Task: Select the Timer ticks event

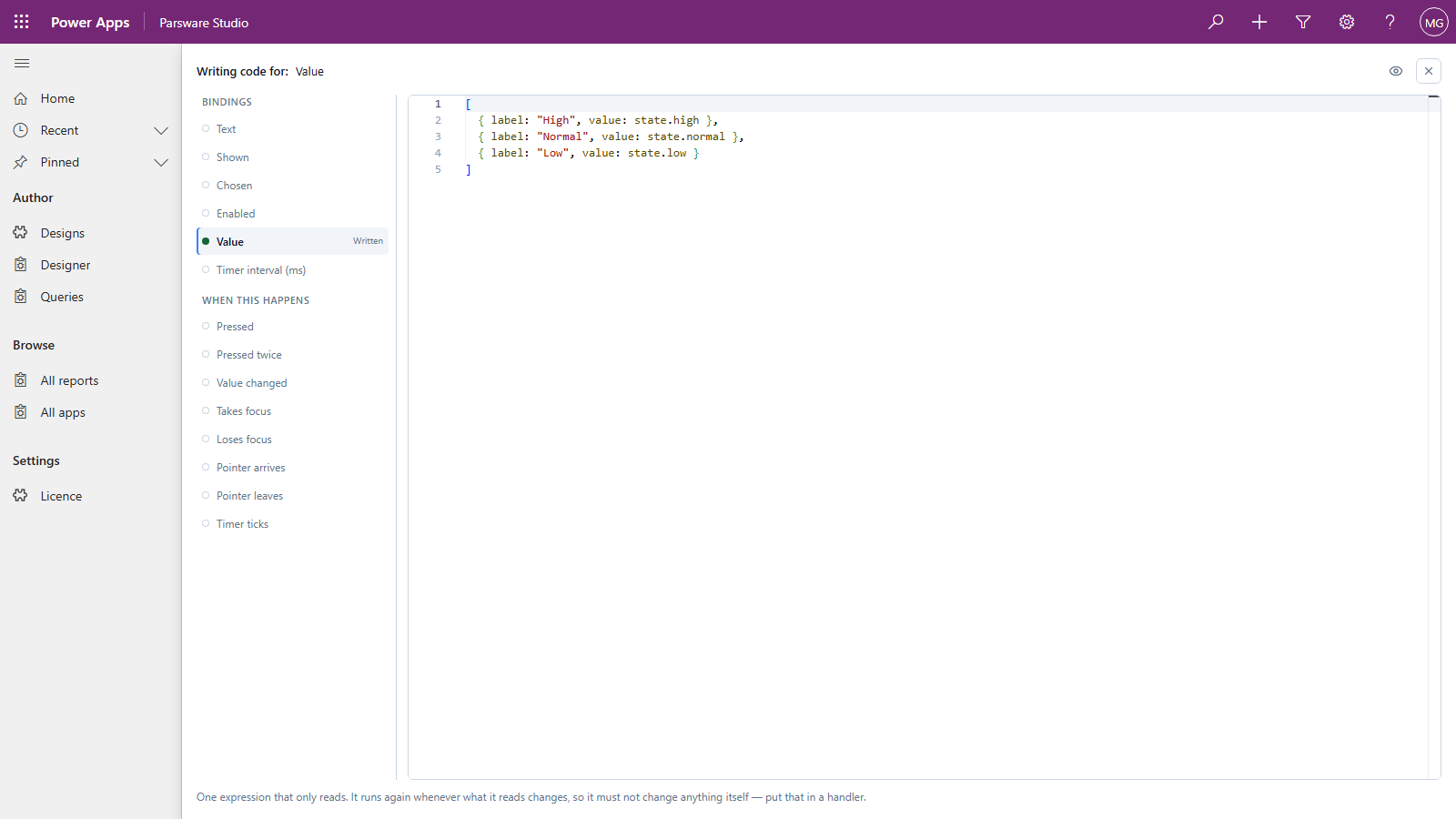Action: click(x=292, y=524)
